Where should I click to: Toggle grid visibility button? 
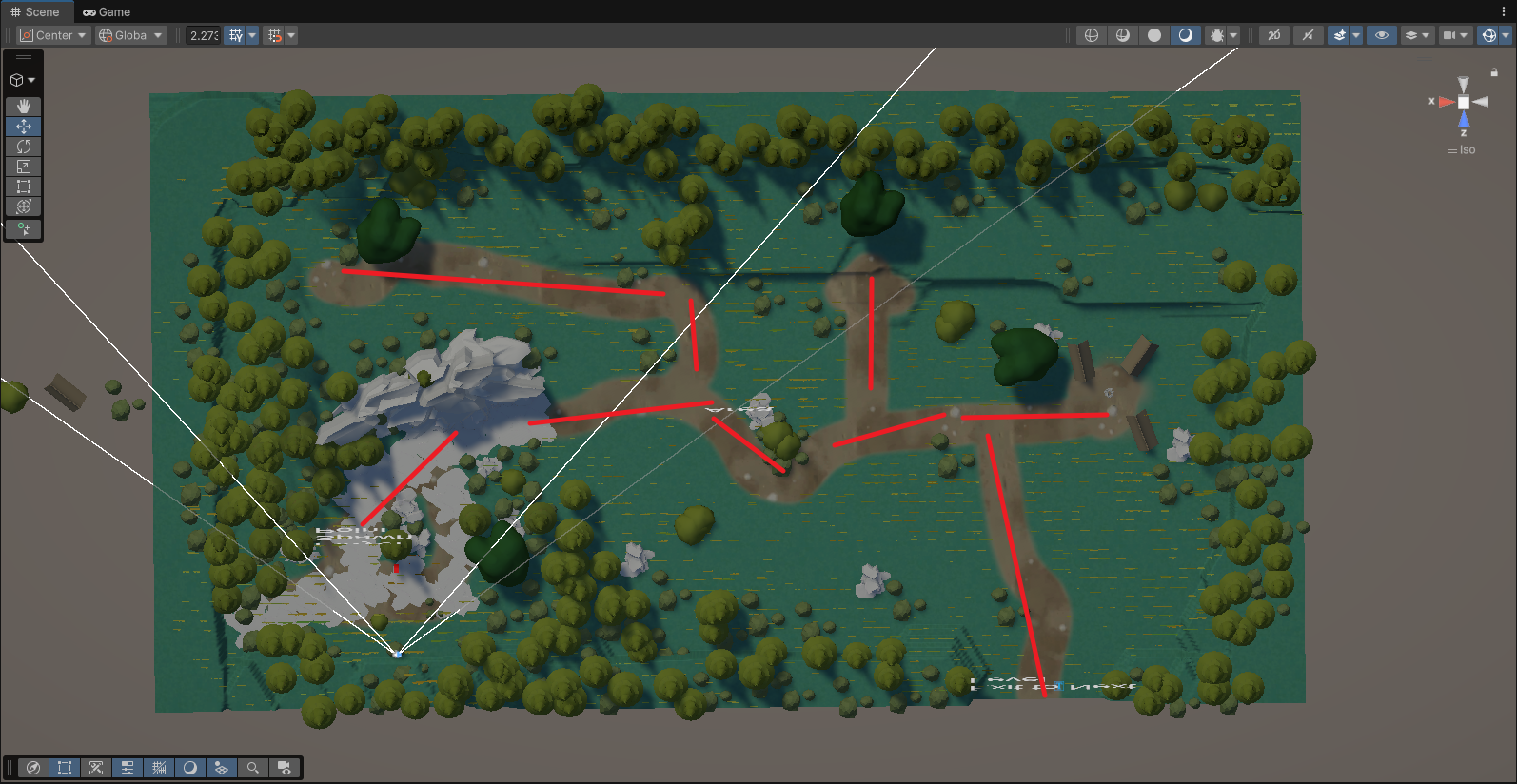coord(236,35)
